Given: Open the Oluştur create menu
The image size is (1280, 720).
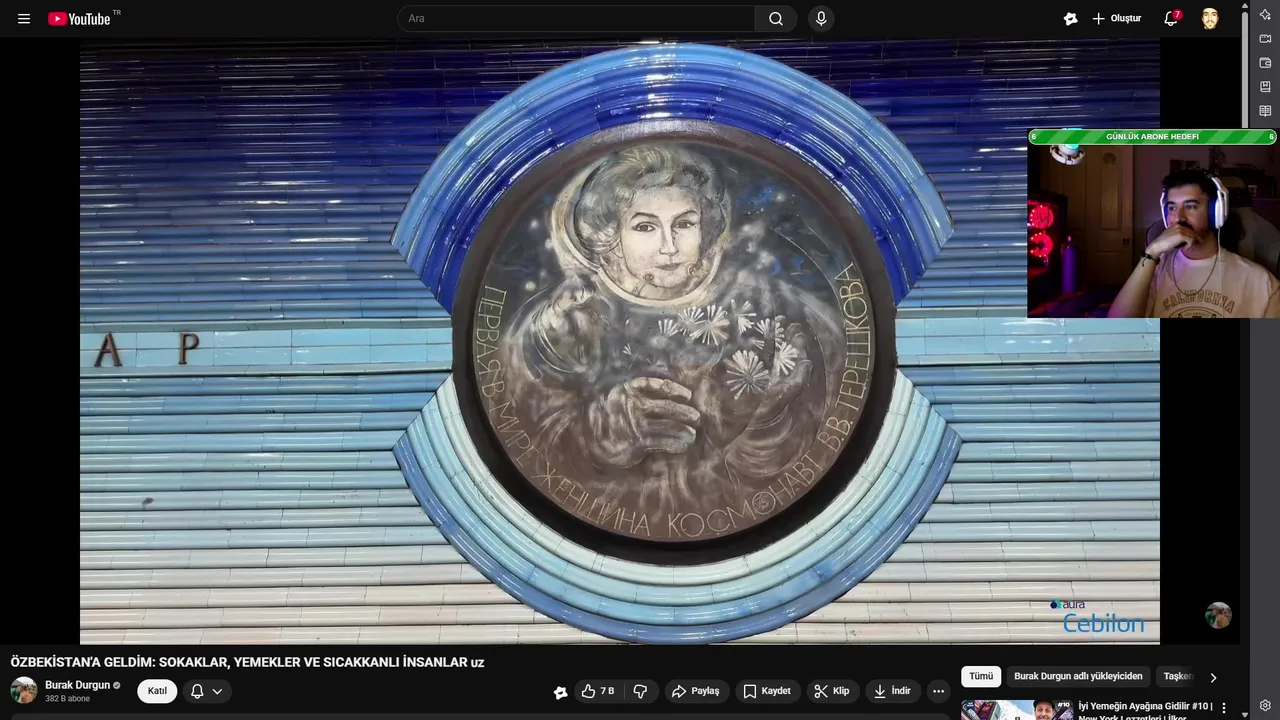Looking at the screenshot, I should (1117, 19).
